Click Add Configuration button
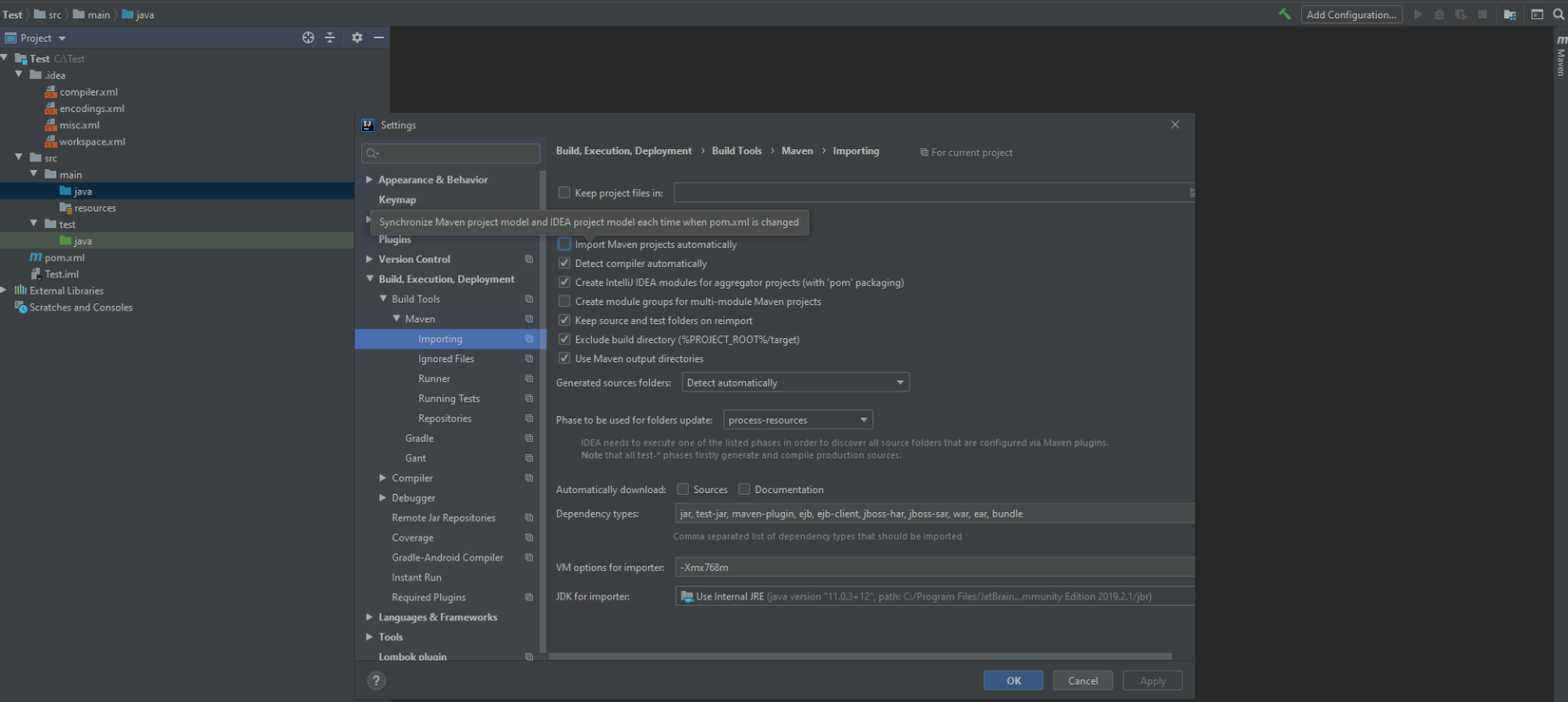This screenshot has width=1568, height=702. click(1350, 14)
